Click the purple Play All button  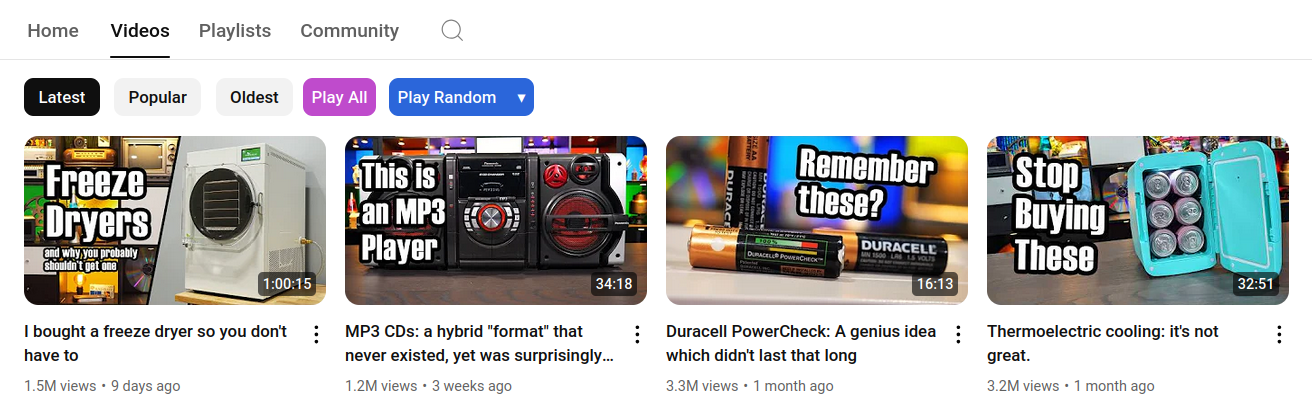coord(340,97)
